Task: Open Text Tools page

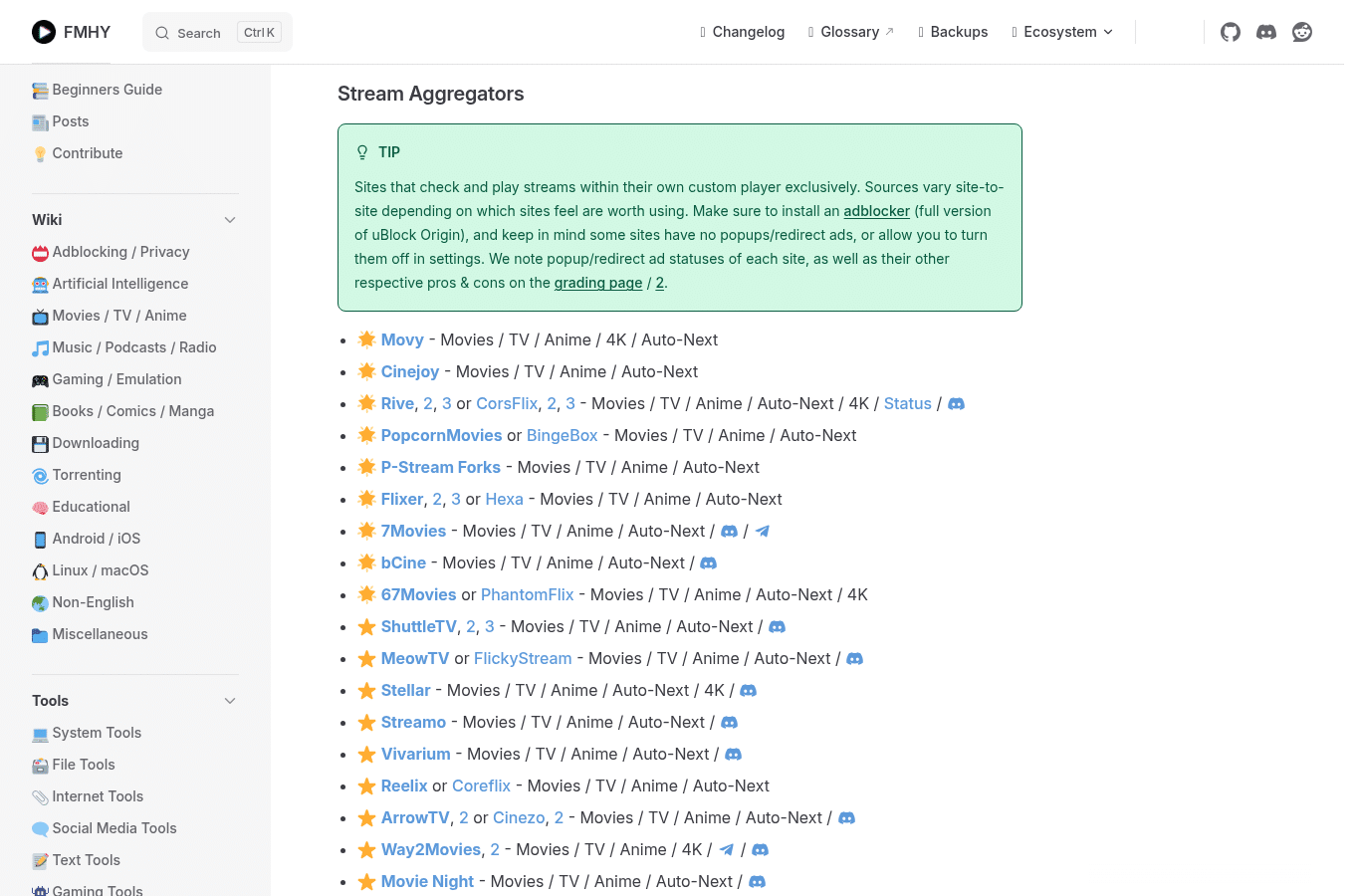Action: pyautogui.click(x=86, y=860)
